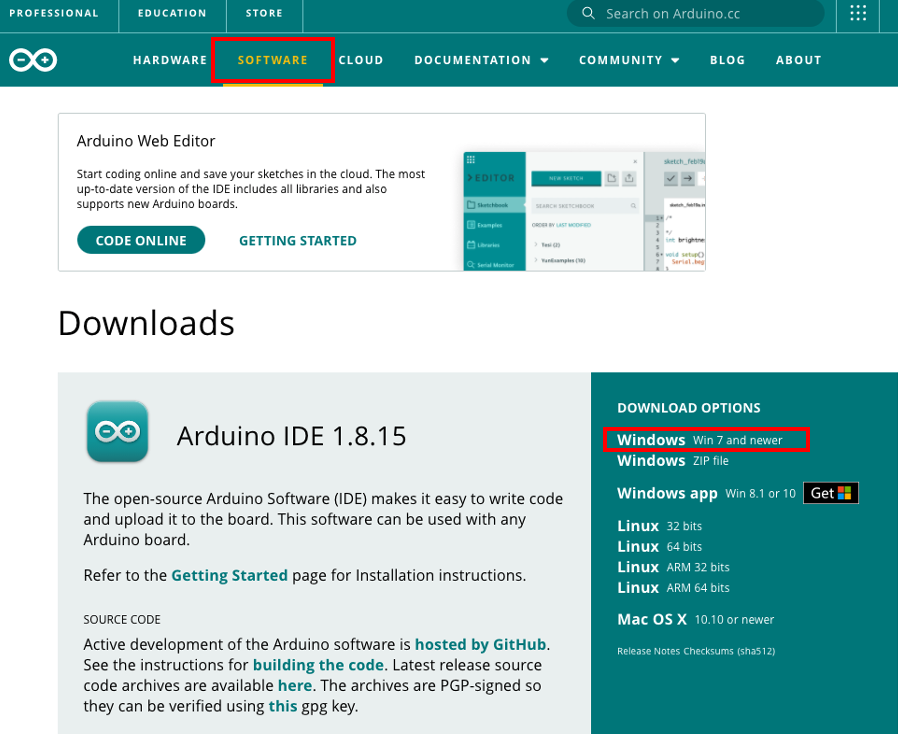Image resolution: width=898 pixels, height=734 pixels.
Task: Open the apps grid icon
Action: 858,13
